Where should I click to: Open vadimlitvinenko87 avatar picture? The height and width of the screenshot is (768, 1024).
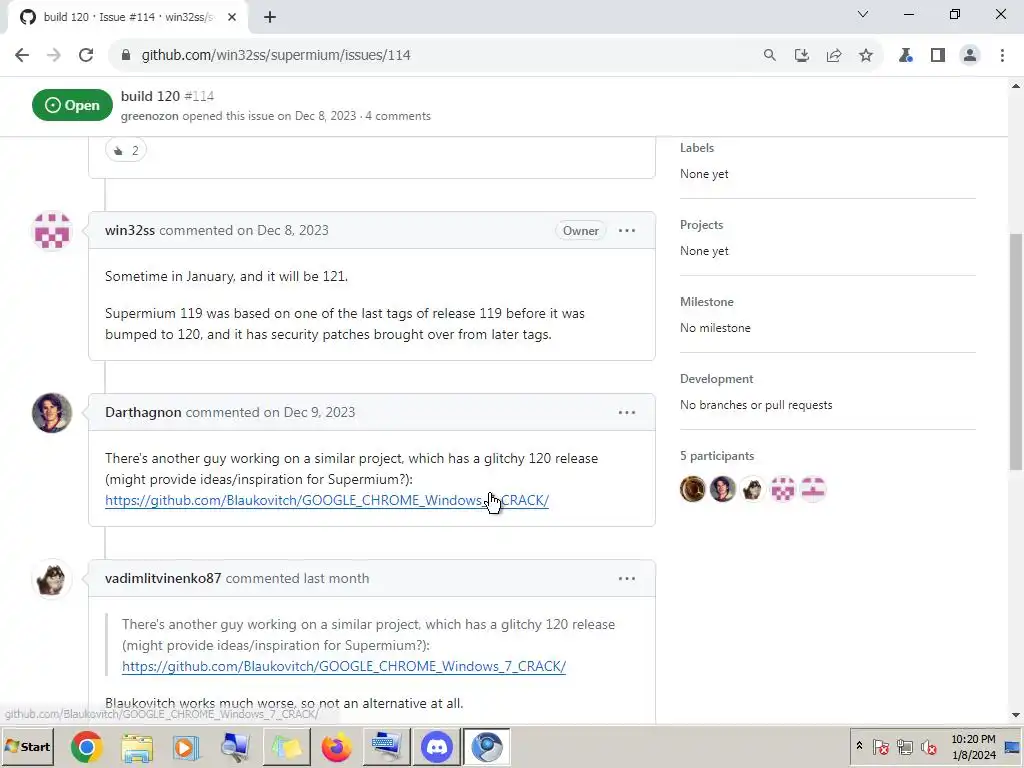[52, 579]
